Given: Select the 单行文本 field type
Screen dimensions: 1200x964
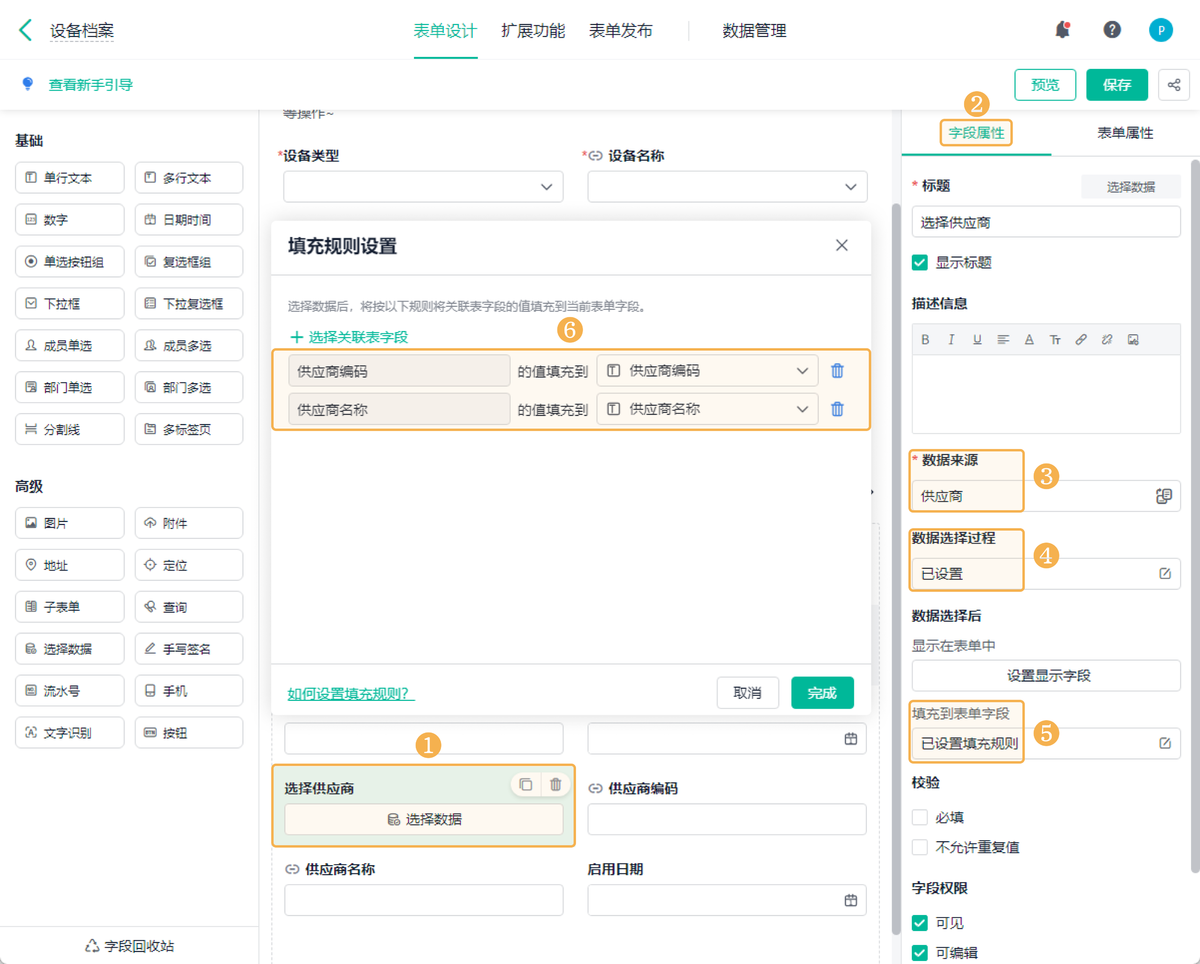Looking at the screenshot, I should click(x=69, y=177).
